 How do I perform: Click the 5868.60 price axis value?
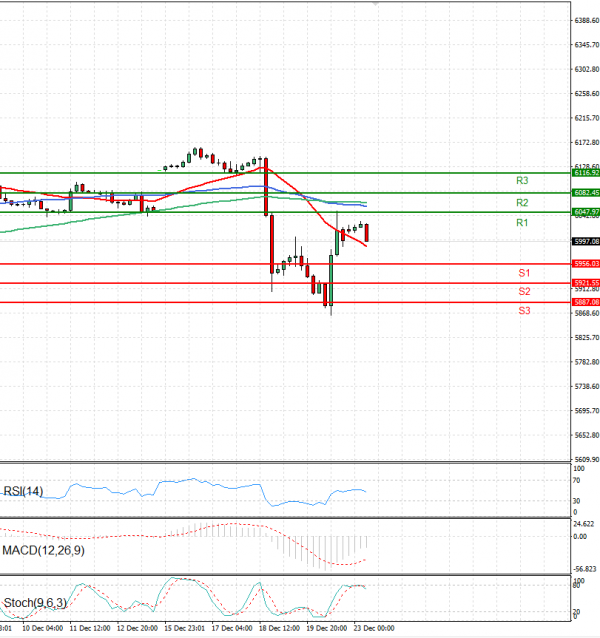click(587, 313)
